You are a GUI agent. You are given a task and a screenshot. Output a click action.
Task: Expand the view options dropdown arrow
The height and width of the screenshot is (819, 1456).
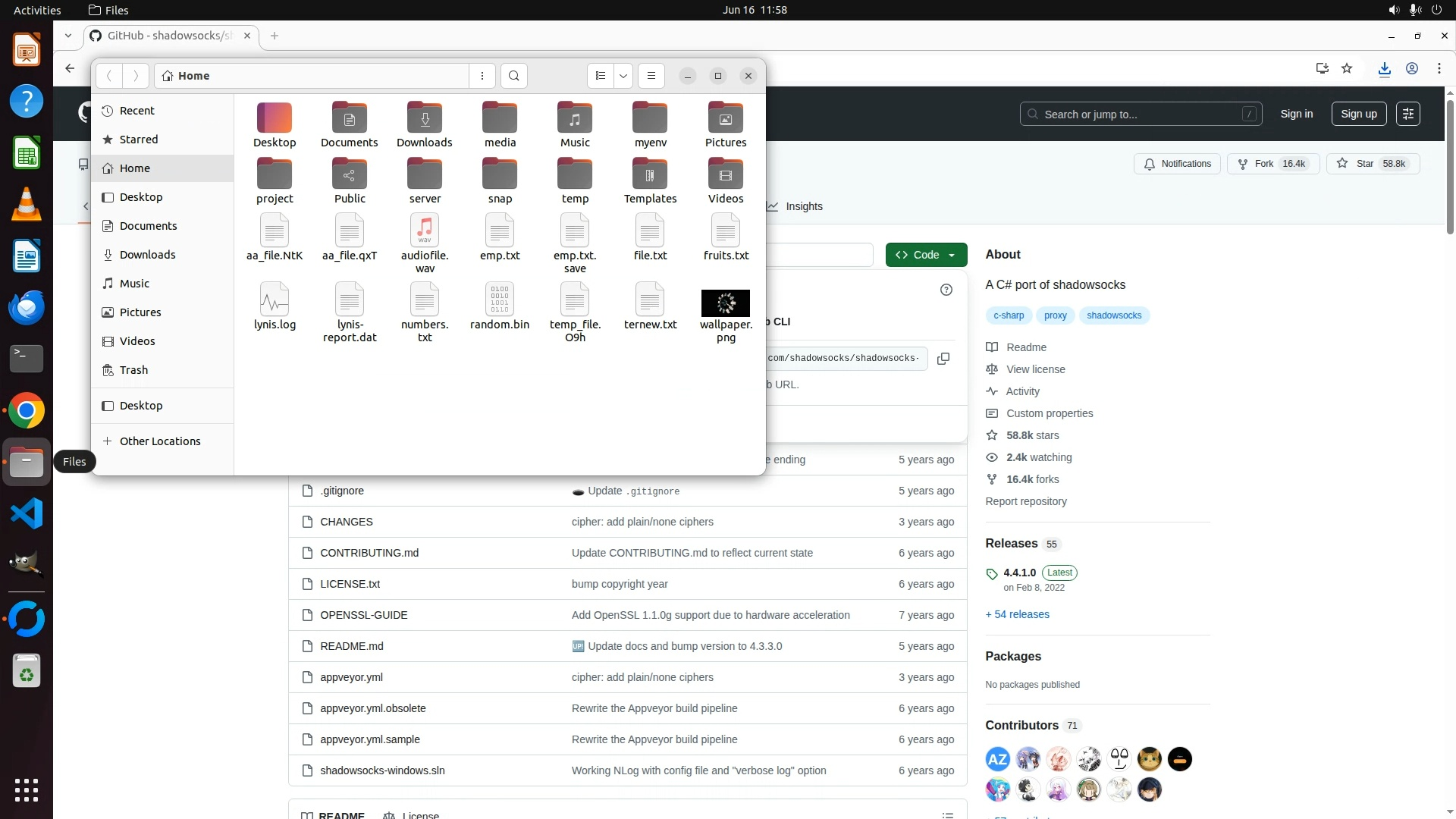(623, 76)
